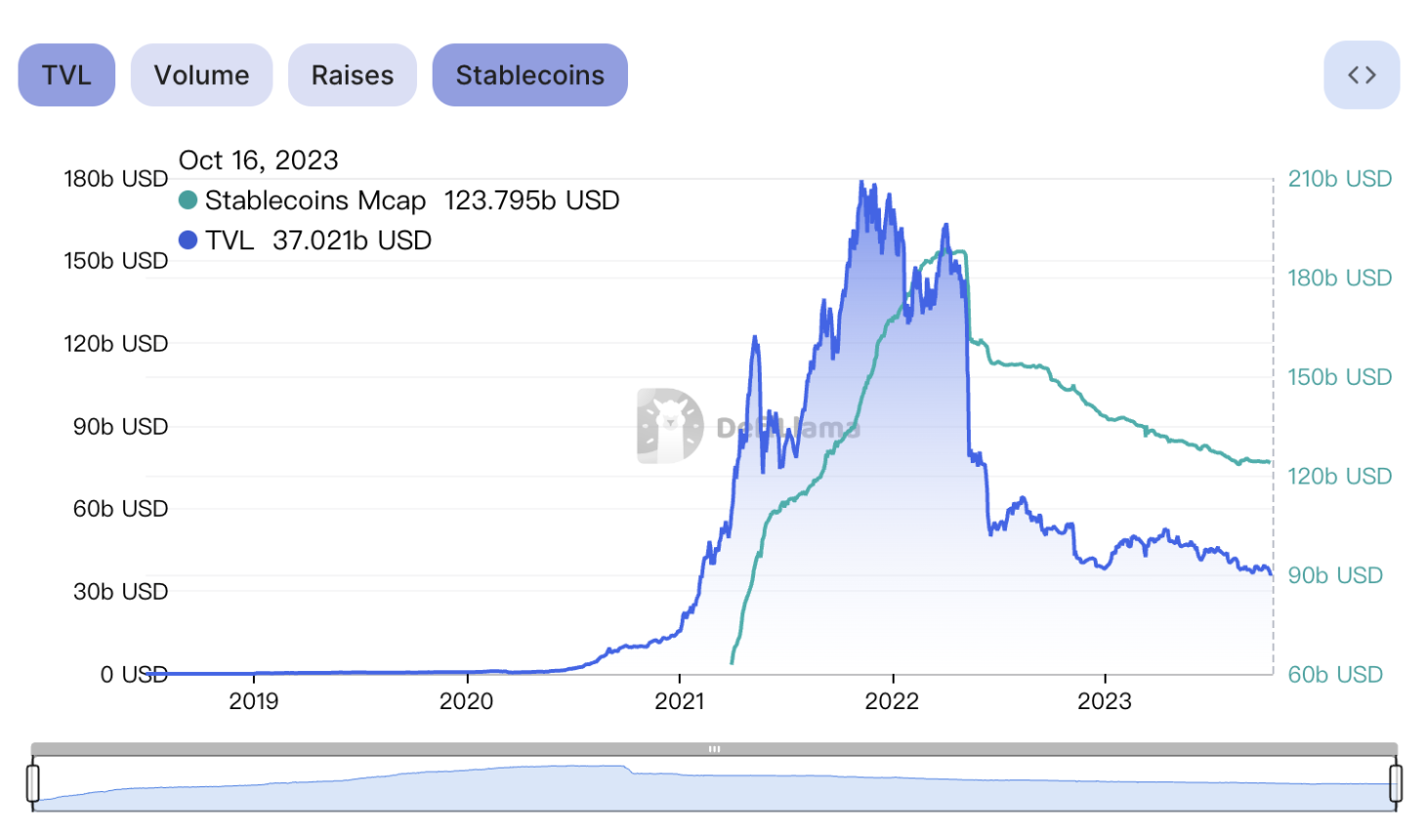Click the 2023 x-axis label
The height and width of the screenshot is (840, 1422).
click(x=1105, y=701)
